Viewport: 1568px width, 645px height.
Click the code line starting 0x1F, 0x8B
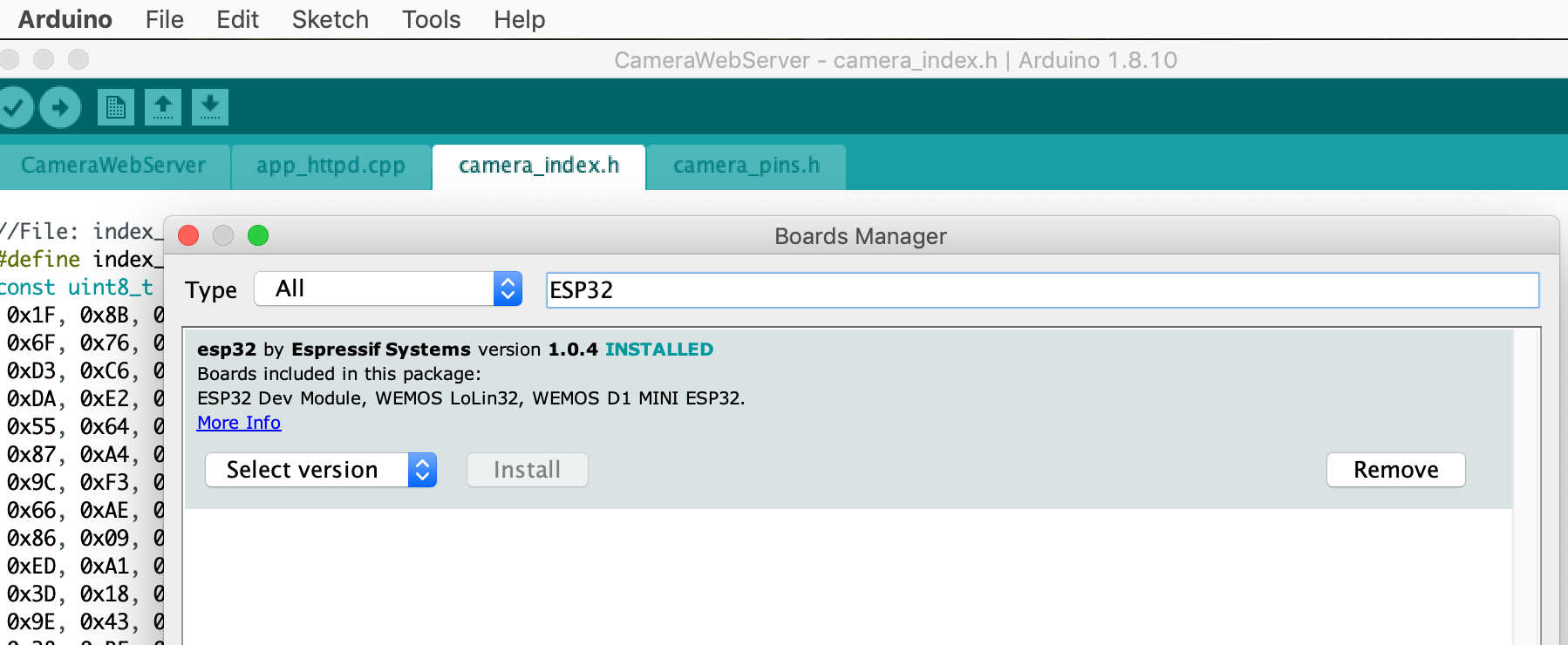tap(85, 315)
